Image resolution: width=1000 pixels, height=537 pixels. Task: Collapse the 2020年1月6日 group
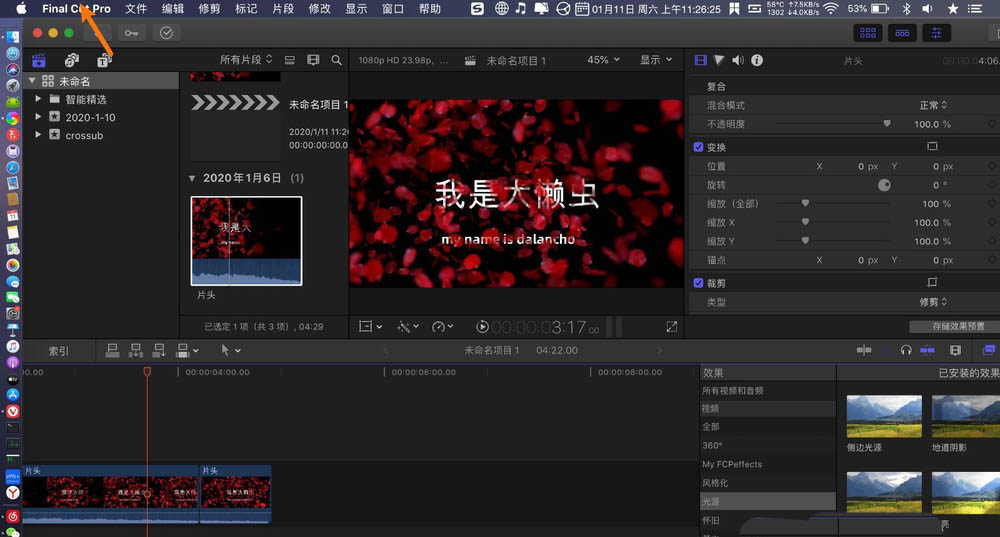pyautogui.click(x=192, y=179)
